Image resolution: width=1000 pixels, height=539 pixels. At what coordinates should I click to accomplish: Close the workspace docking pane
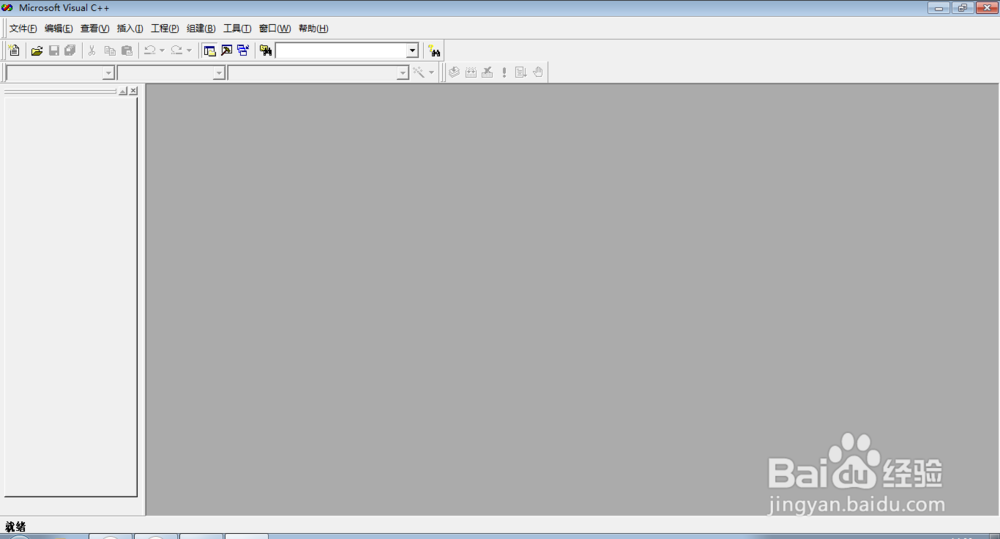(133, 91)
